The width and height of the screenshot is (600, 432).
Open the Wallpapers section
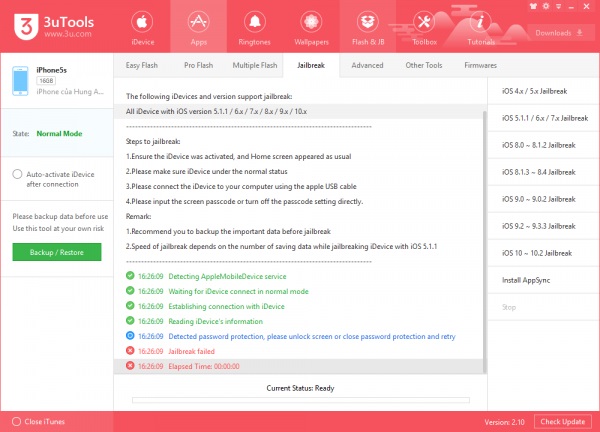(x=311, y=28)
